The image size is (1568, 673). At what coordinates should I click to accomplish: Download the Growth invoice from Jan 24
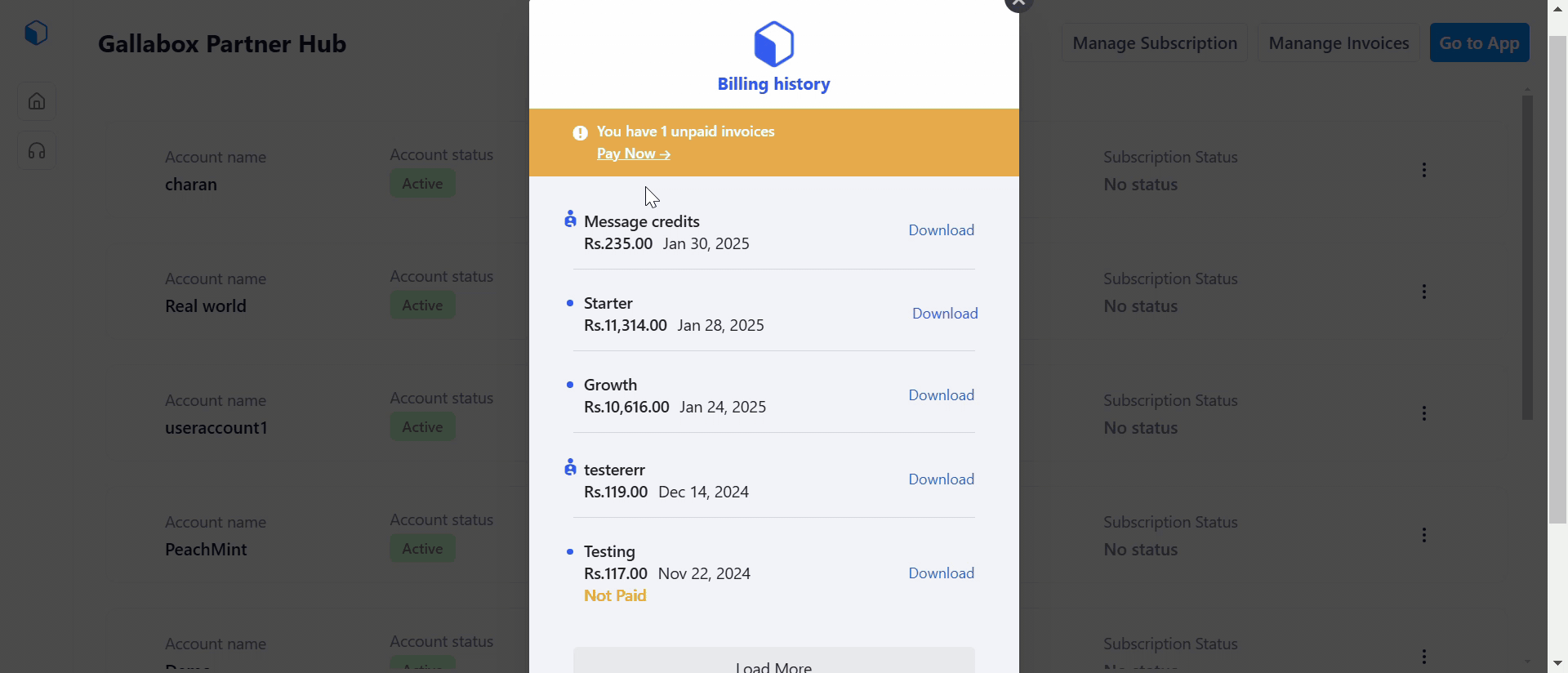tap(941, 395)
